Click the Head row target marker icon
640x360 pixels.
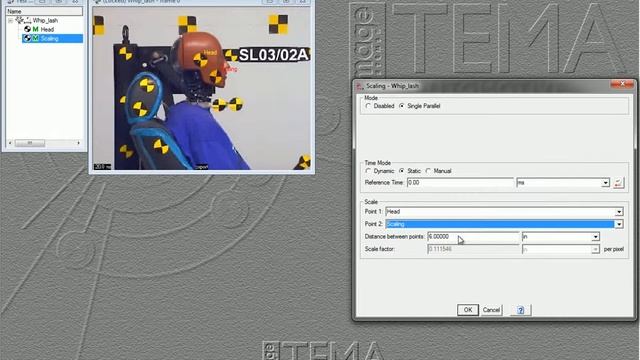coord(27,29)
